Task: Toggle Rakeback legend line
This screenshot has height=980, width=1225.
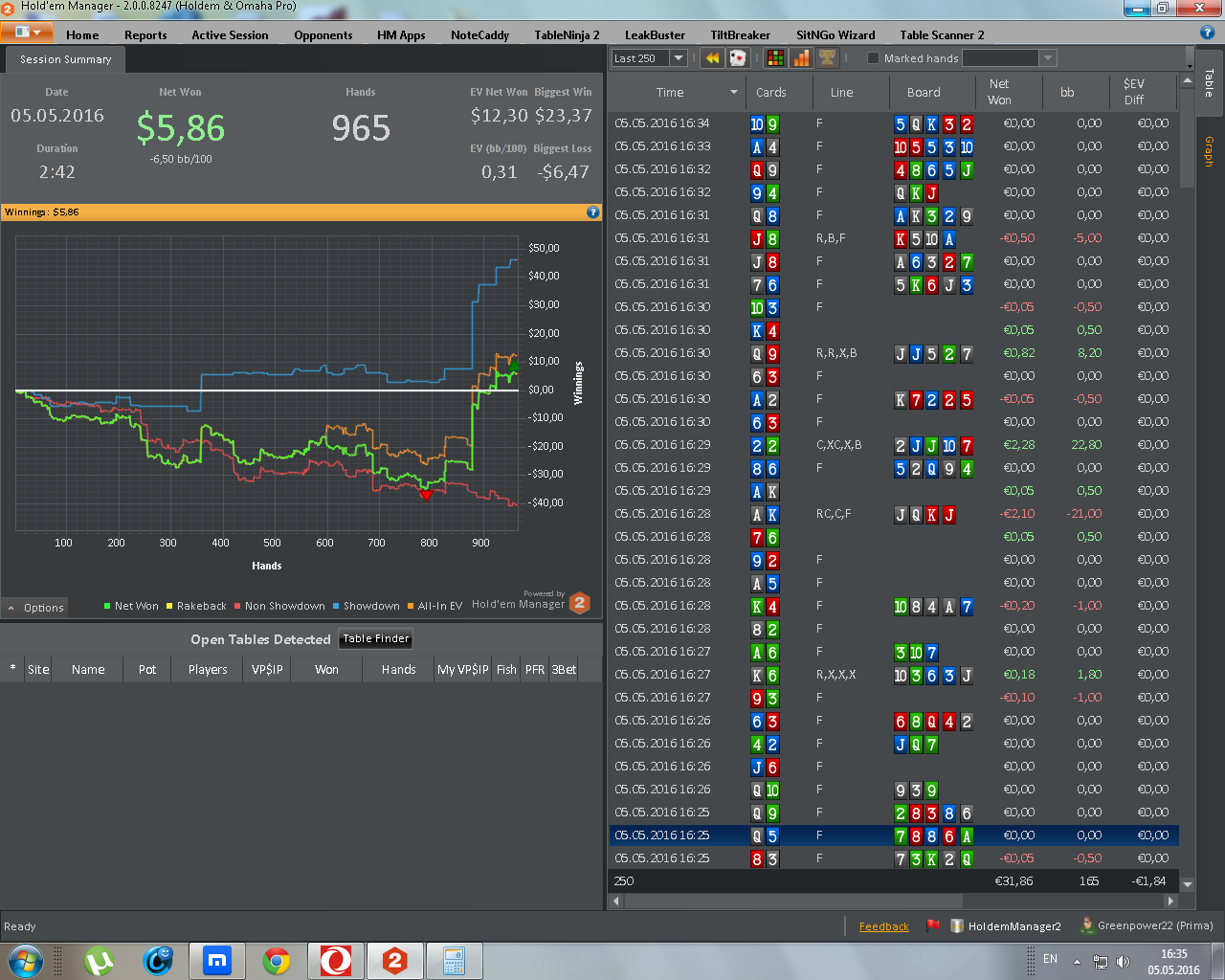Action: click(196, 606)
